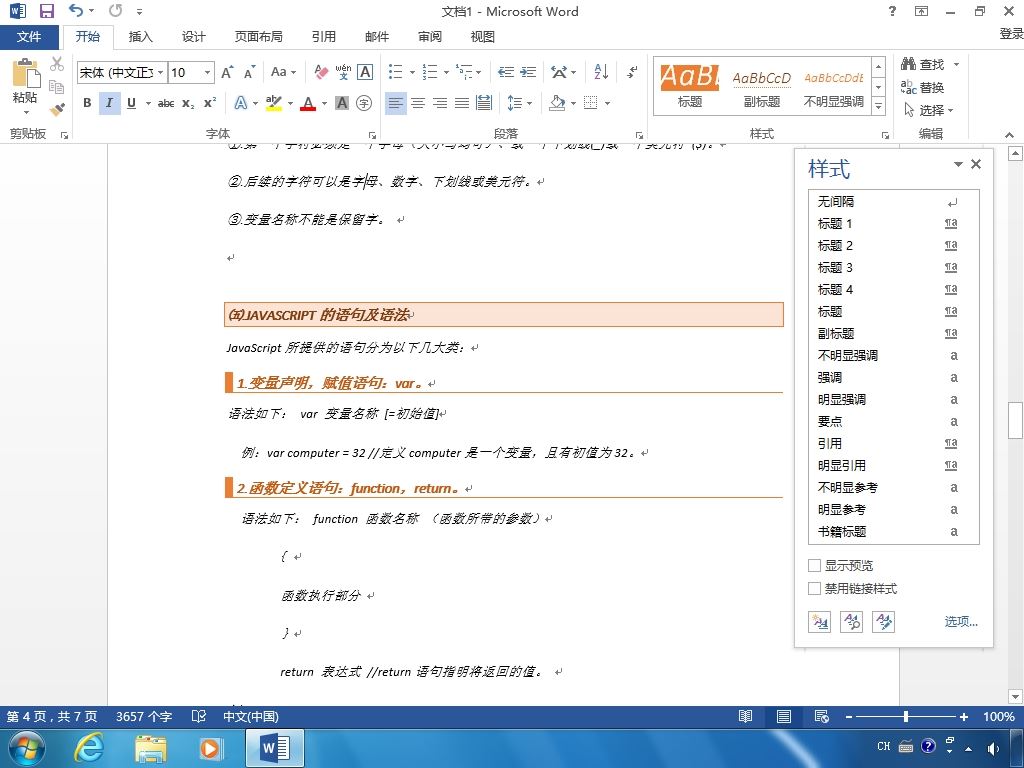The image size is (1024, 768).
Task: Open numbered list style dropdown
Action: tap(446, 72)
